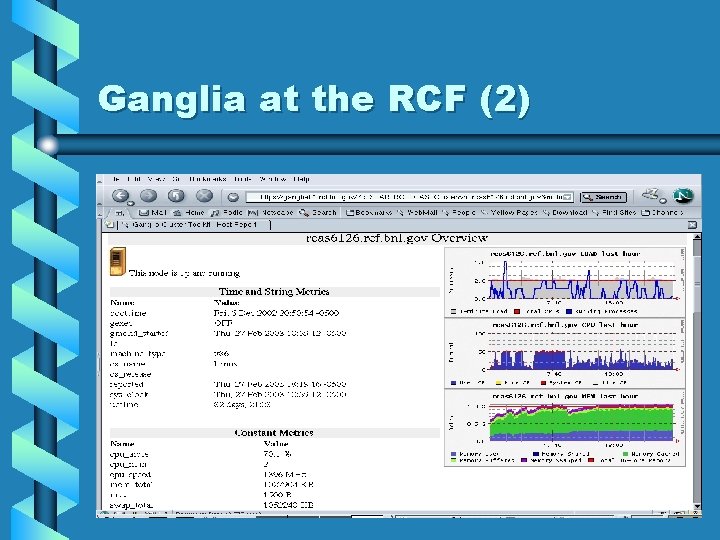720x540 pixels.
Task: Click Search in the personal toolbar
Action: point(318,213)
